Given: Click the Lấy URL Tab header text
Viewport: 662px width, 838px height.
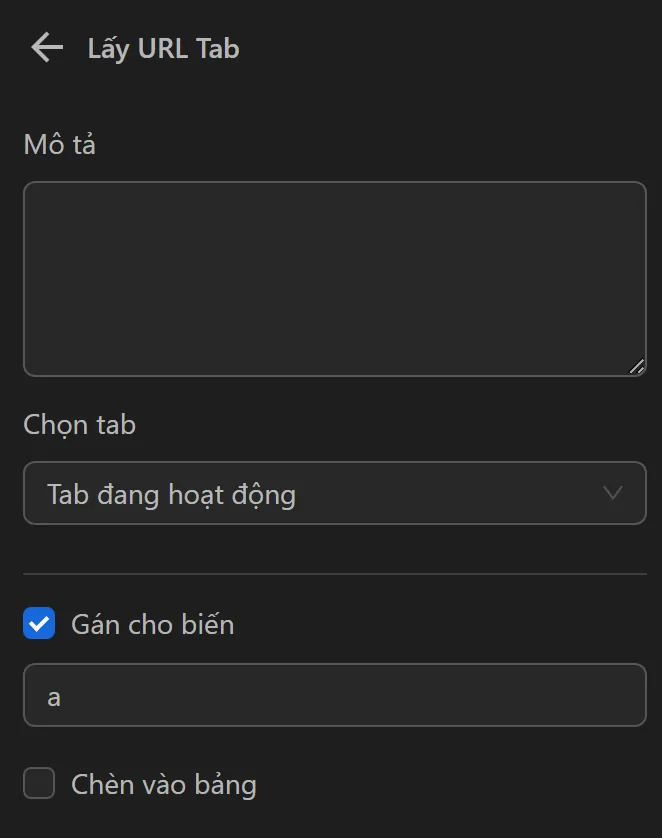Looking at the screenshot, I should [163, 47].
